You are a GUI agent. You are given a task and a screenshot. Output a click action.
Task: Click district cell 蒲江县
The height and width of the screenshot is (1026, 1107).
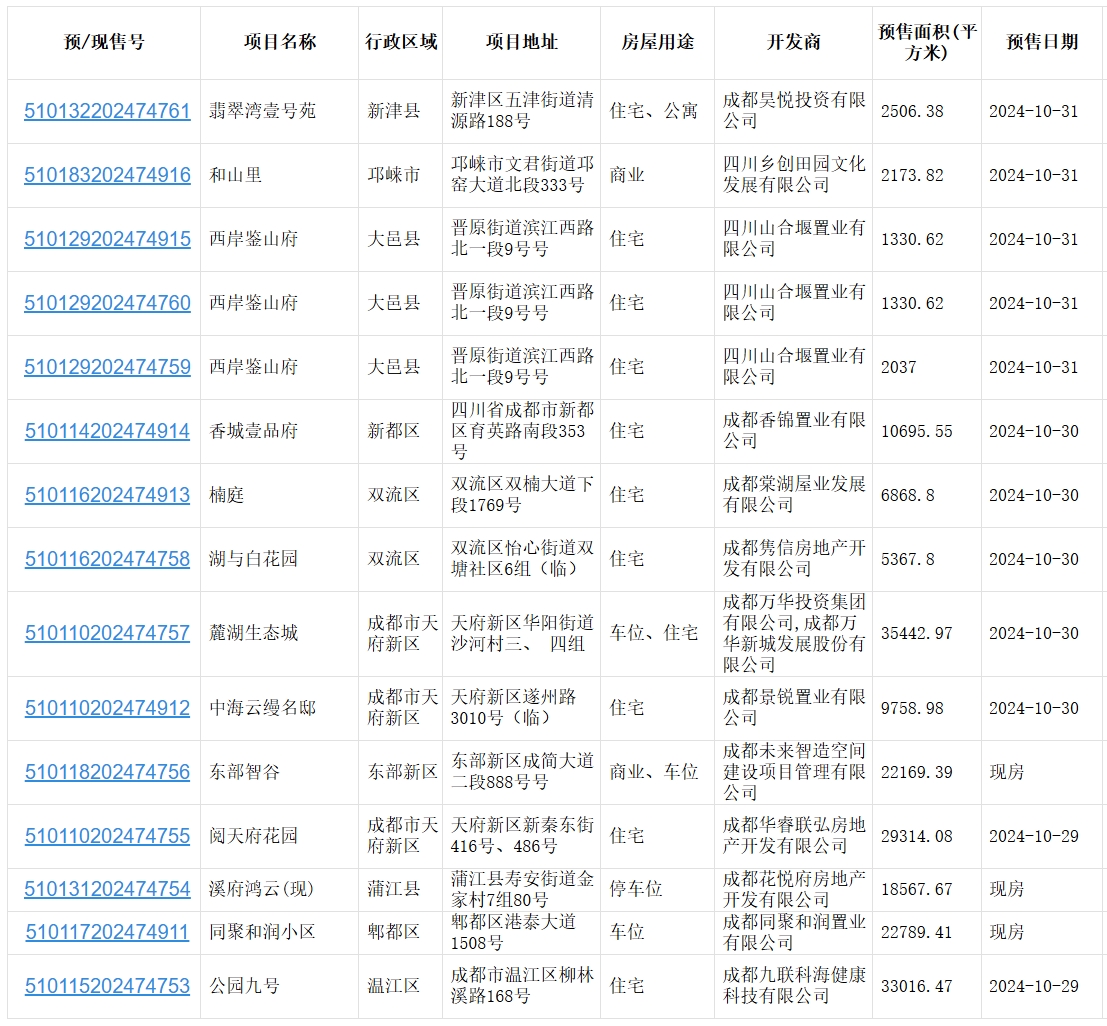[394, 889]
